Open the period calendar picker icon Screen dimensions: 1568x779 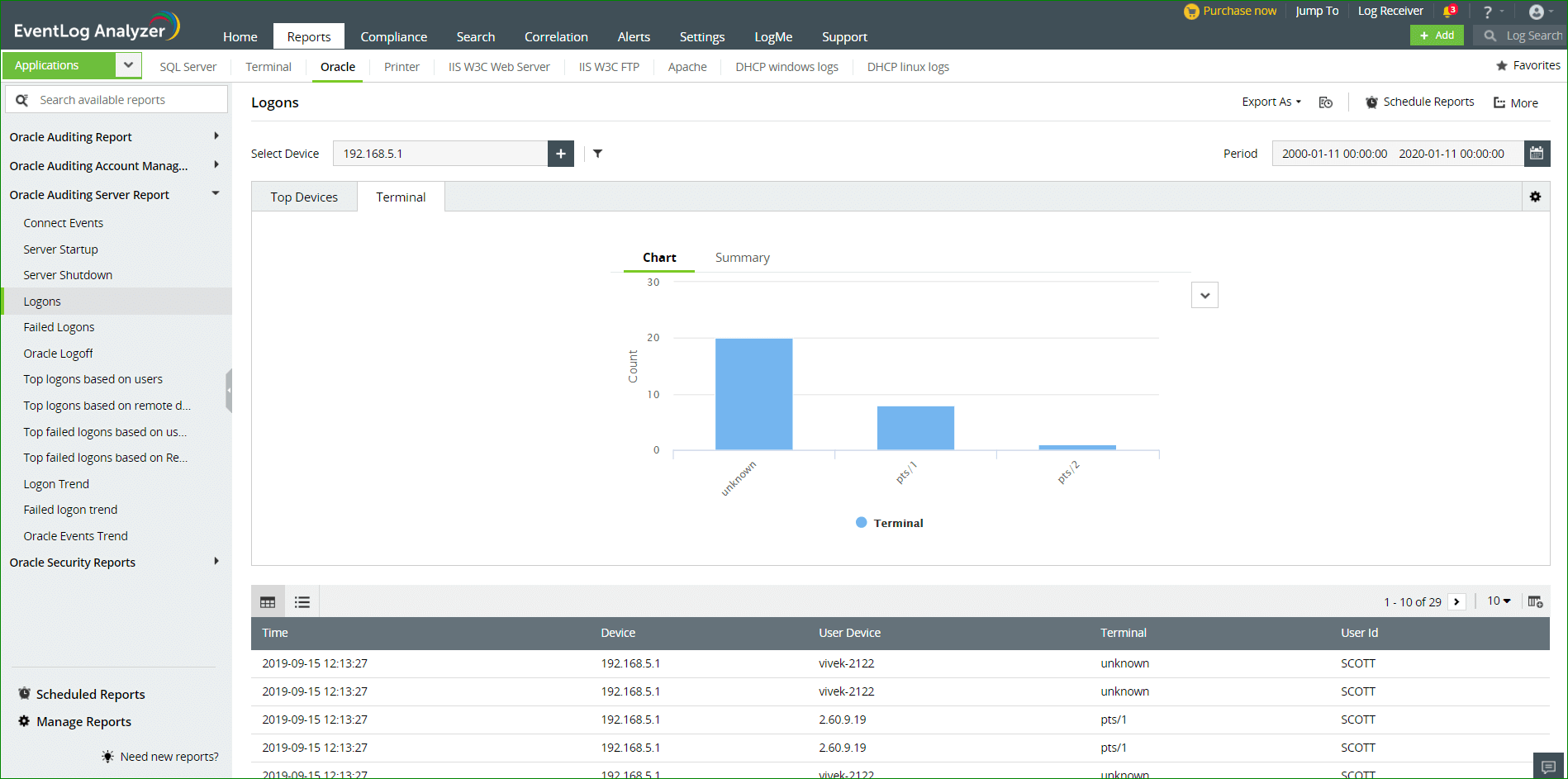point(1537,154)
